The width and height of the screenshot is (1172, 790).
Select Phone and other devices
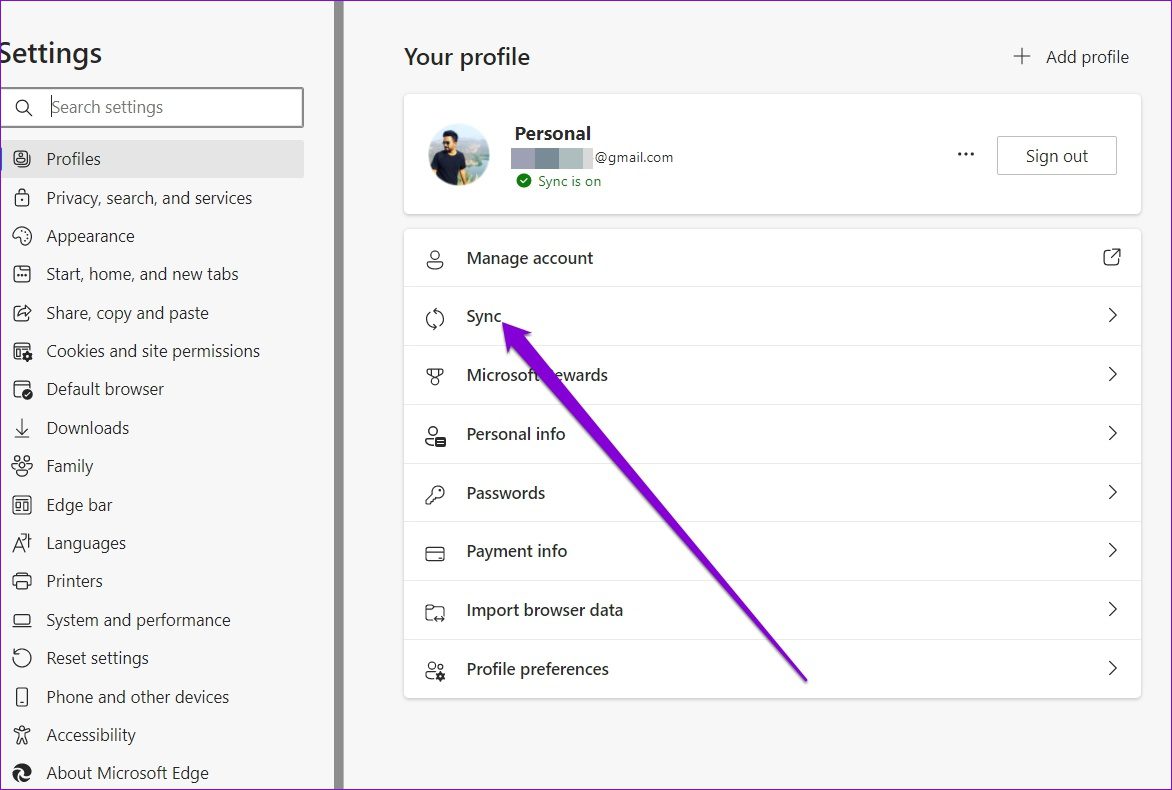point(152,697)
